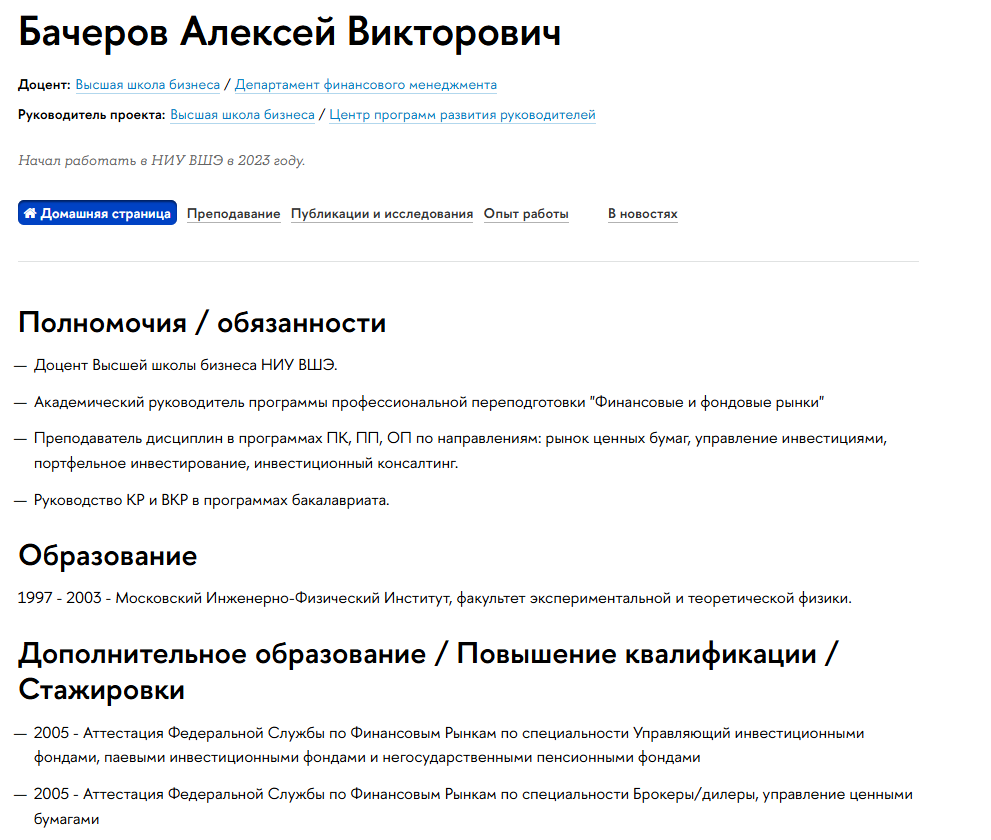Click the 'Доцент:' label
The width and height of the screenshot is (991, 840).
pos(44,85)
